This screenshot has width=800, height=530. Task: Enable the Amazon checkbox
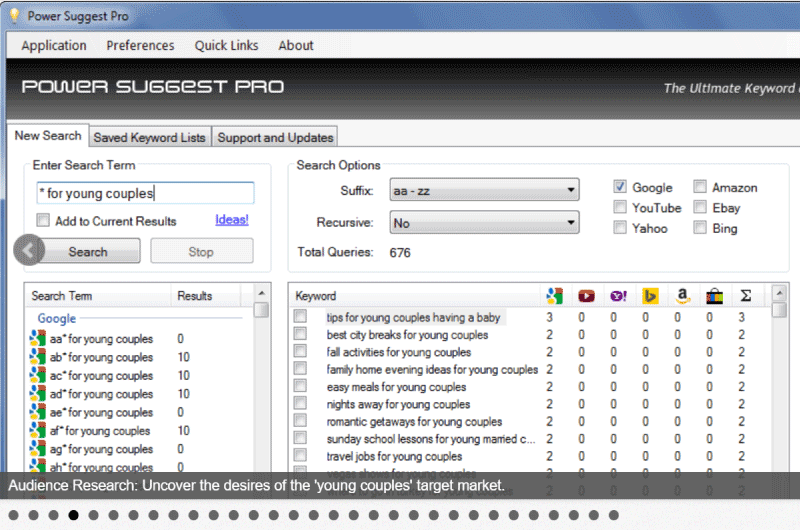[x=699, y=187]
